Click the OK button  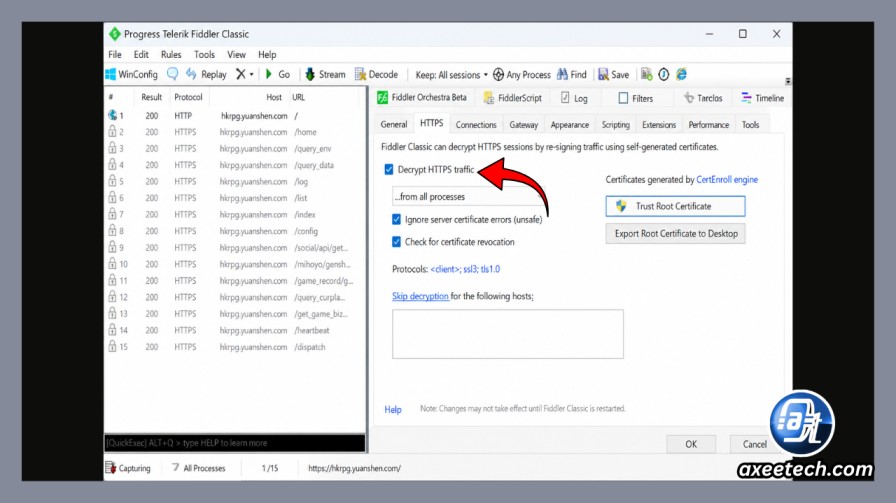click(x=691, y=444)
